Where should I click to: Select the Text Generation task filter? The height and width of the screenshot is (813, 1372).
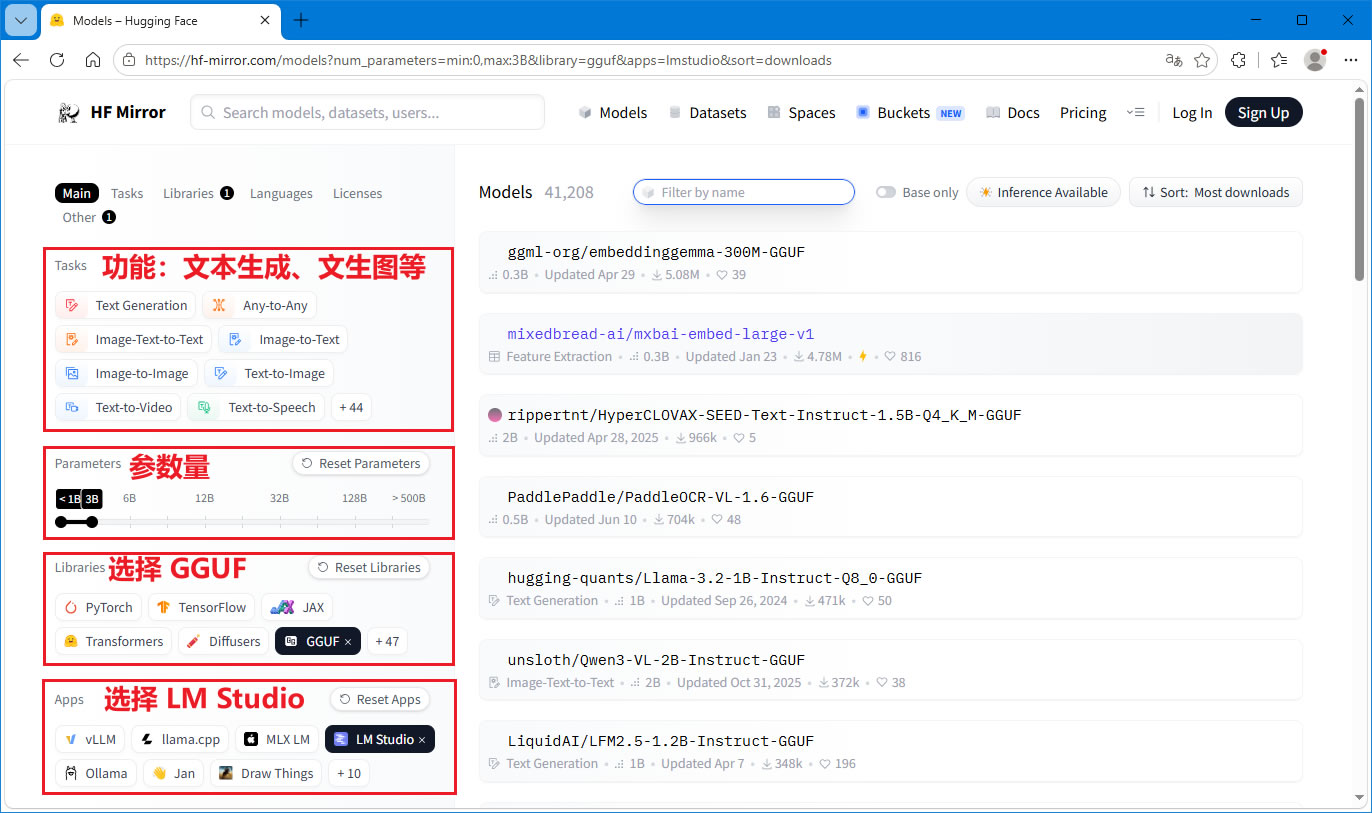tap(126, 306)
